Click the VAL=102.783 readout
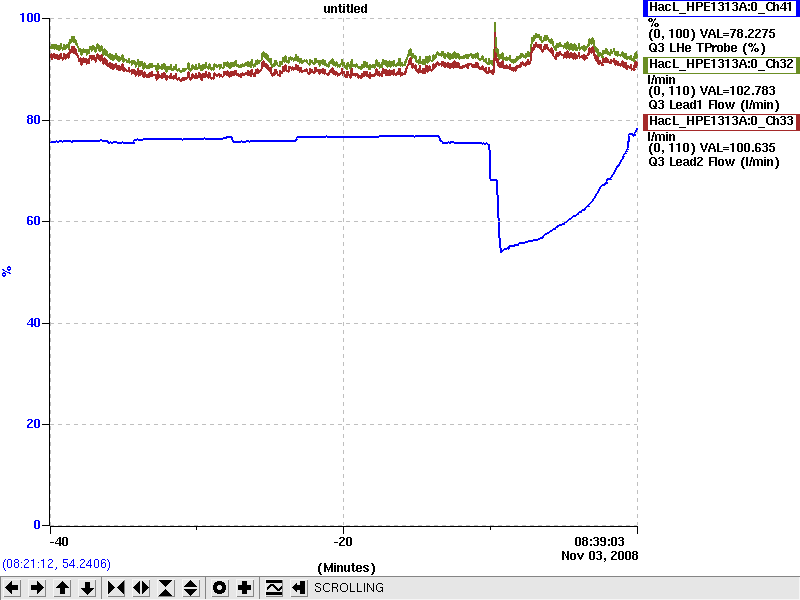Screen dimensions: 800x600 click(738, 91)
